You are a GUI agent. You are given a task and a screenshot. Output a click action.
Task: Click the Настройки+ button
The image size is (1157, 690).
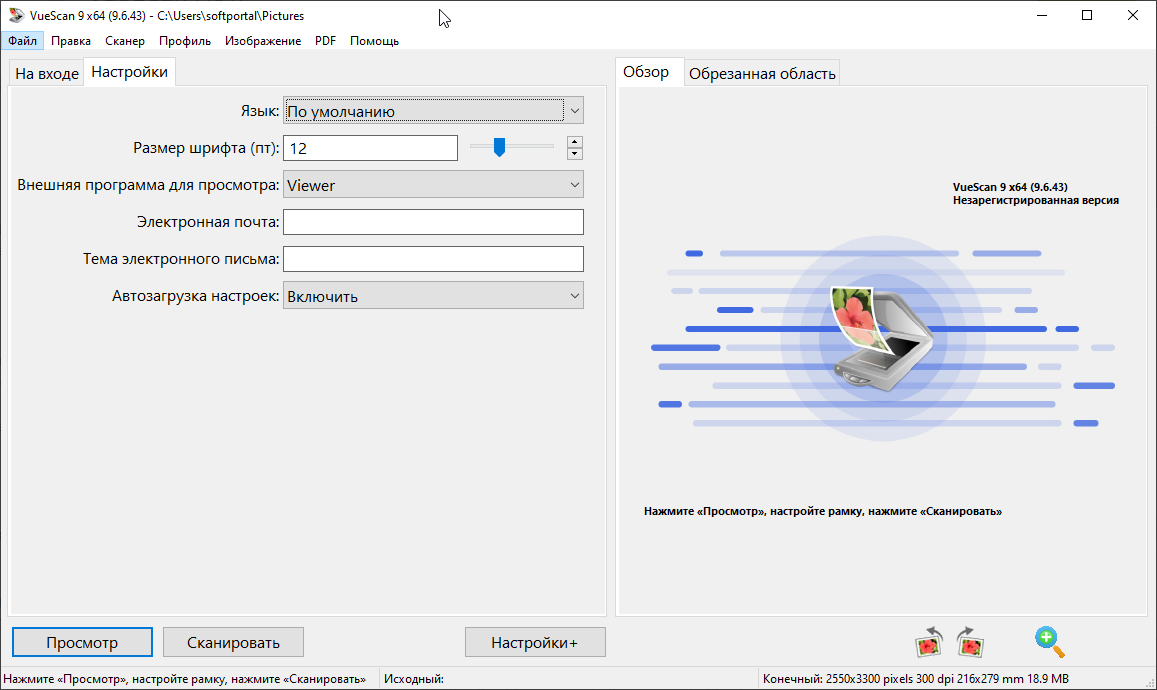click(x=535, y=642)
